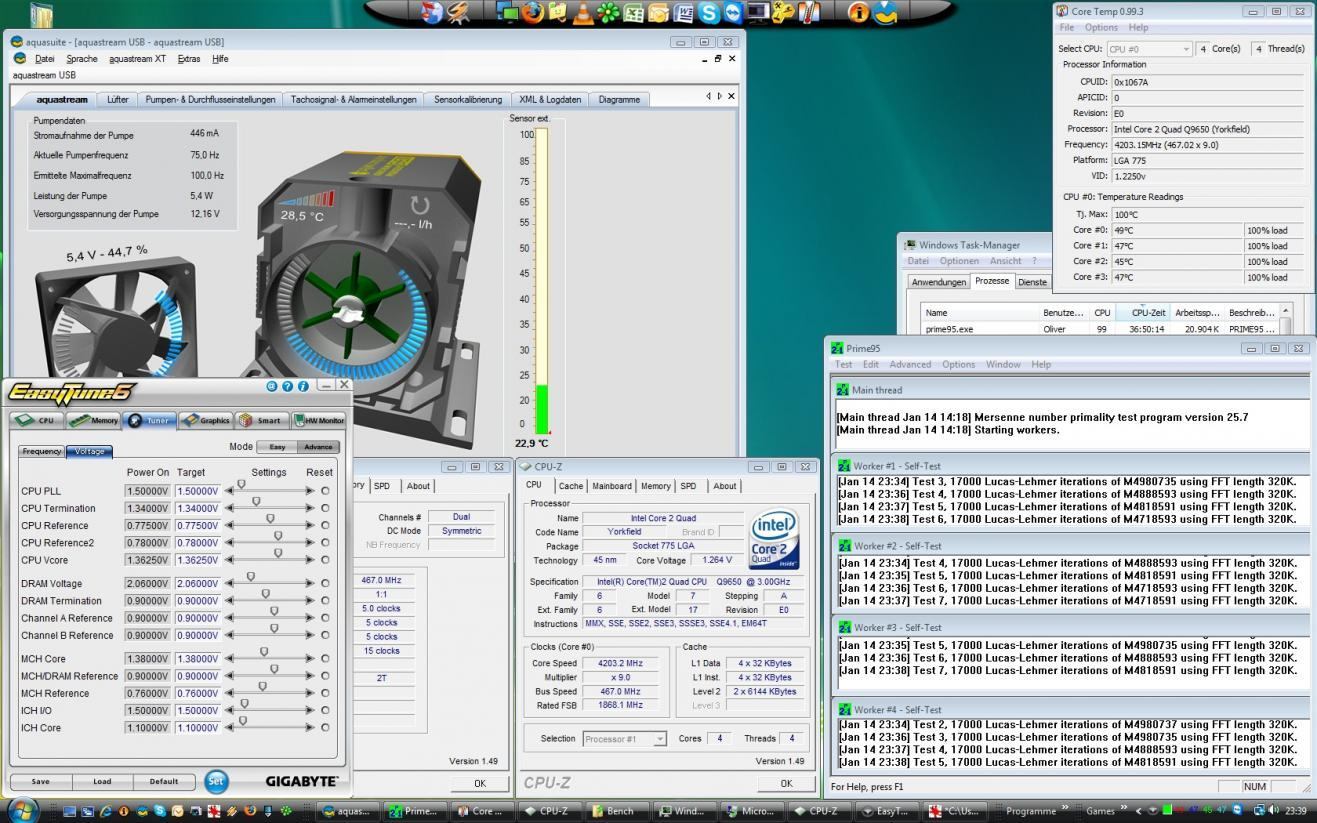Move the CPU Termination slider handle

pos(256,502)
